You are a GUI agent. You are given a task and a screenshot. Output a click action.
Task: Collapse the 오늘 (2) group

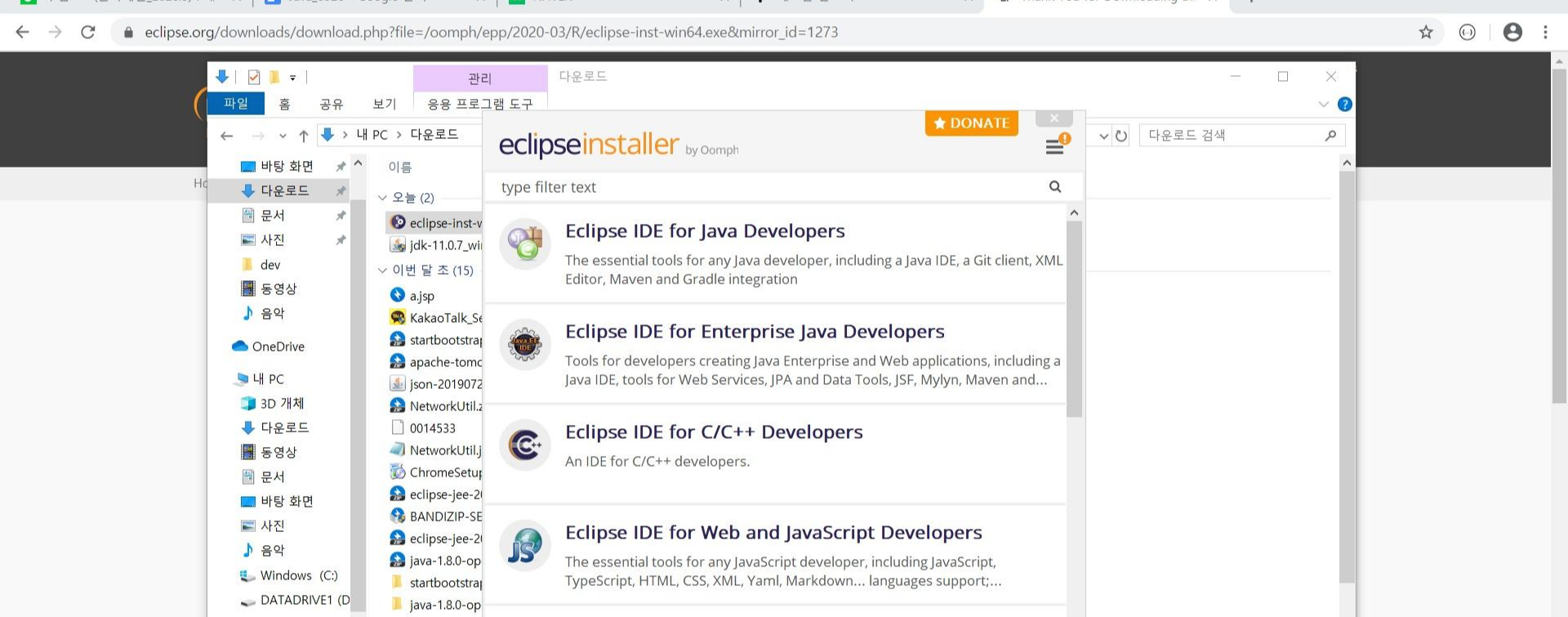coord(382,198)
